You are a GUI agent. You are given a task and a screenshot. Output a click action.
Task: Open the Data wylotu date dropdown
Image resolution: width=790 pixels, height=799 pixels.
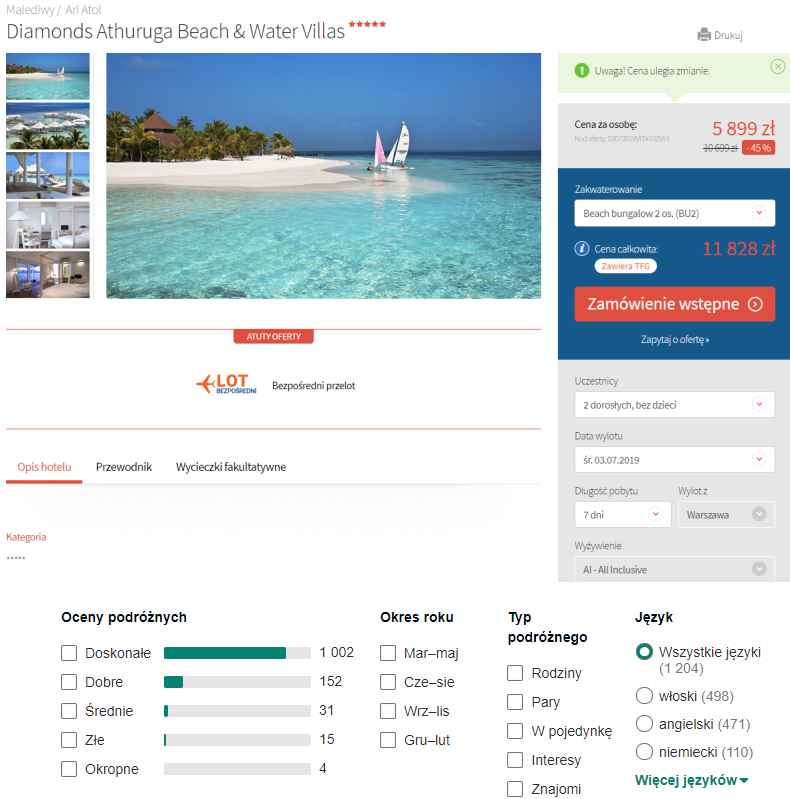click(674, 460)
